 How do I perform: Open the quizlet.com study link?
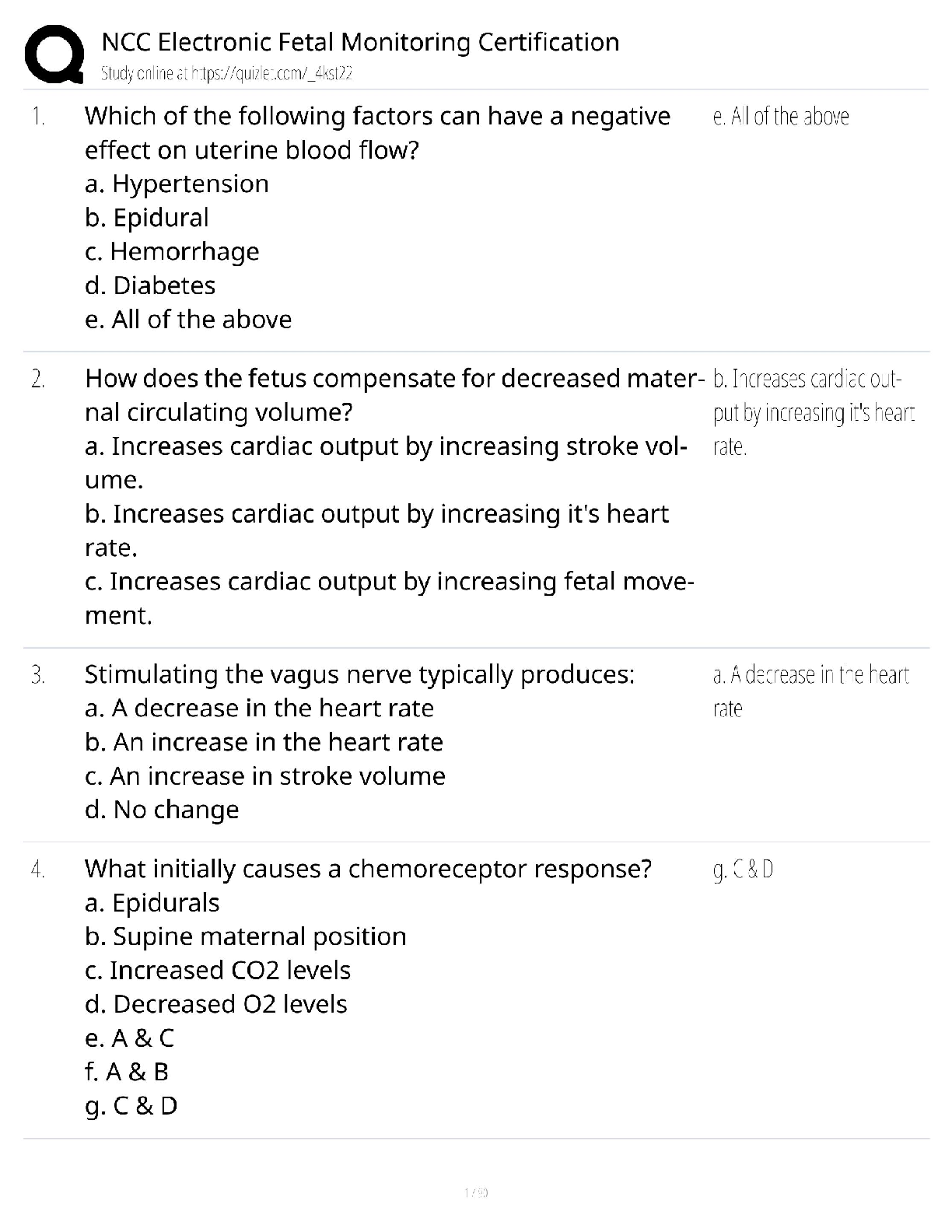coord(227,74)
